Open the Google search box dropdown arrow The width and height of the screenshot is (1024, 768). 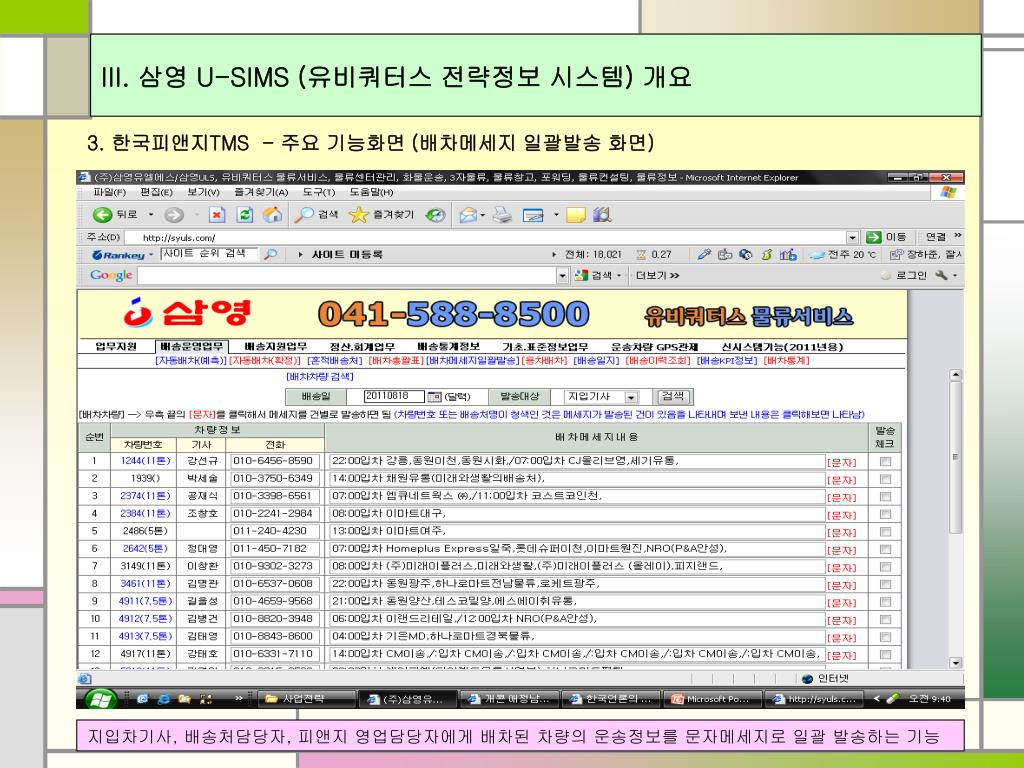pyautogui.click(x=563, y=276)
